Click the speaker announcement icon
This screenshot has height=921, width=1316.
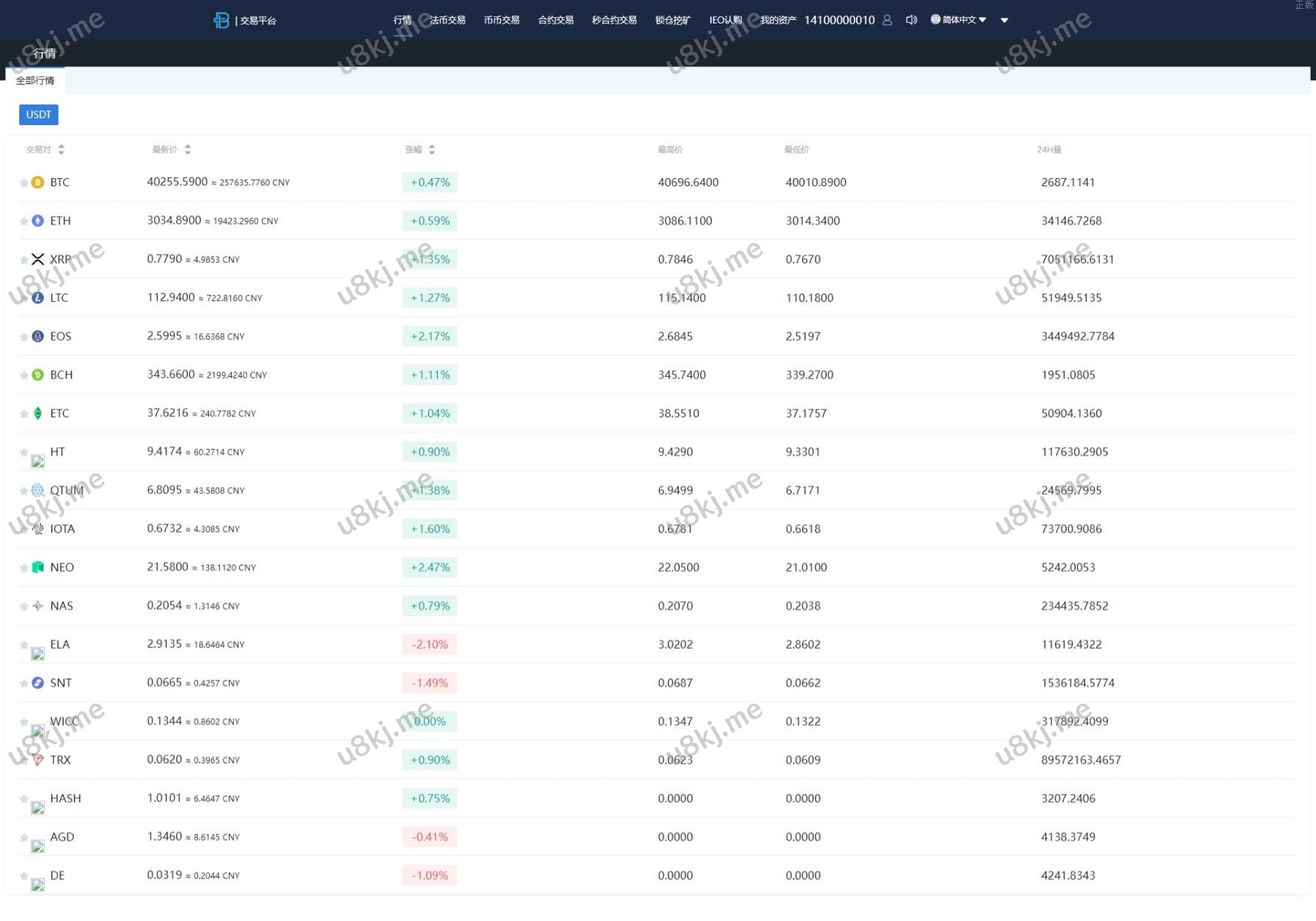pyautogui.click(x=911, y=21)
